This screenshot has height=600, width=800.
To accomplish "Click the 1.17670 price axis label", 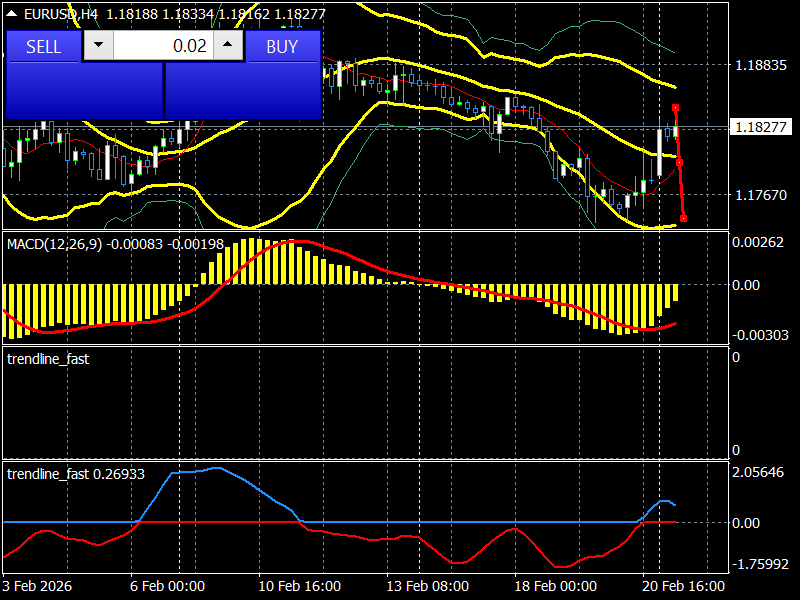I will click(761, 195).
